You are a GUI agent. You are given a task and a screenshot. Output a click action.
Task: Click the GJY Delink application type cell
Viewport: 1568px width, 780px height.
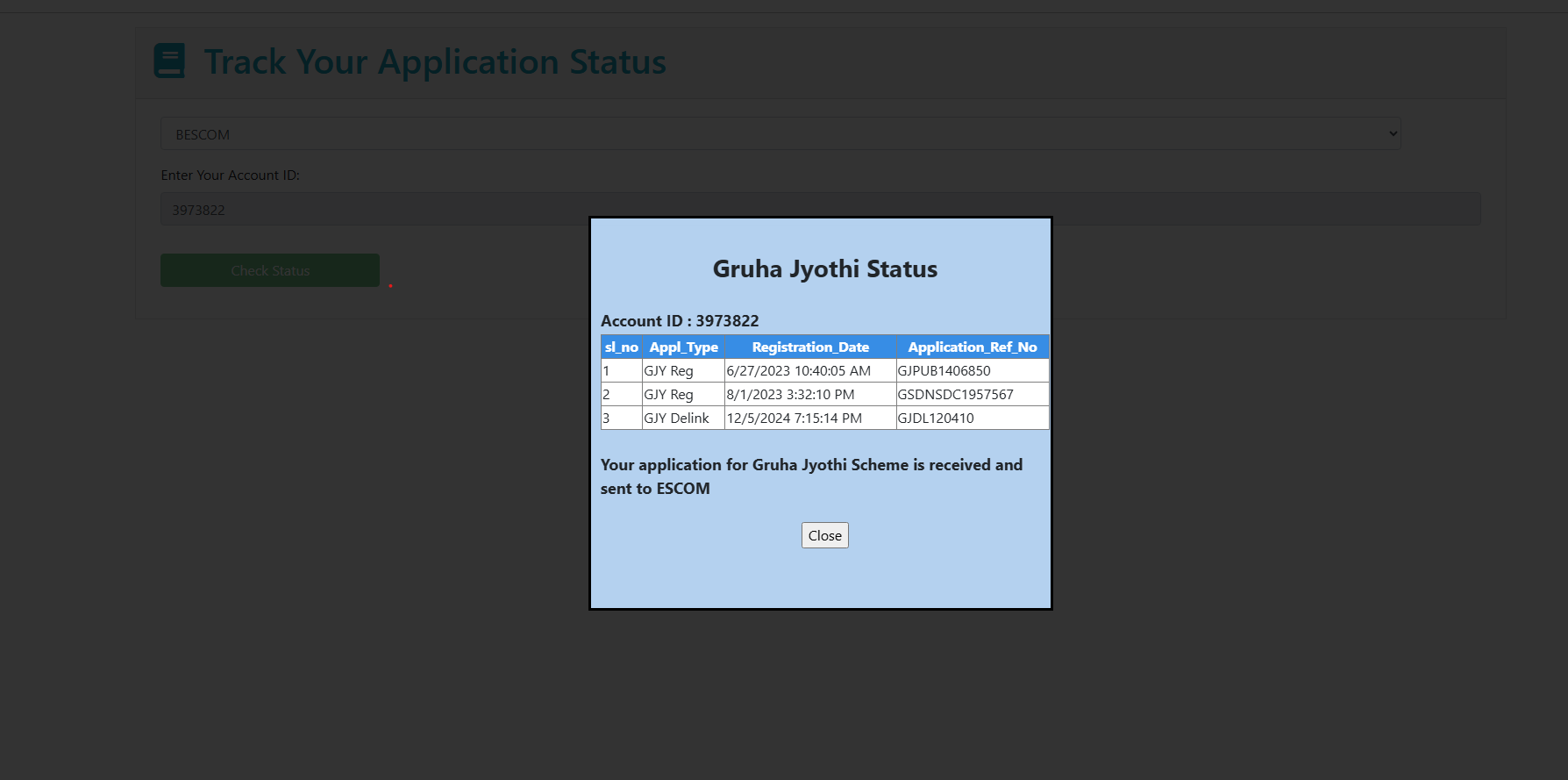[x=676, y=419]
